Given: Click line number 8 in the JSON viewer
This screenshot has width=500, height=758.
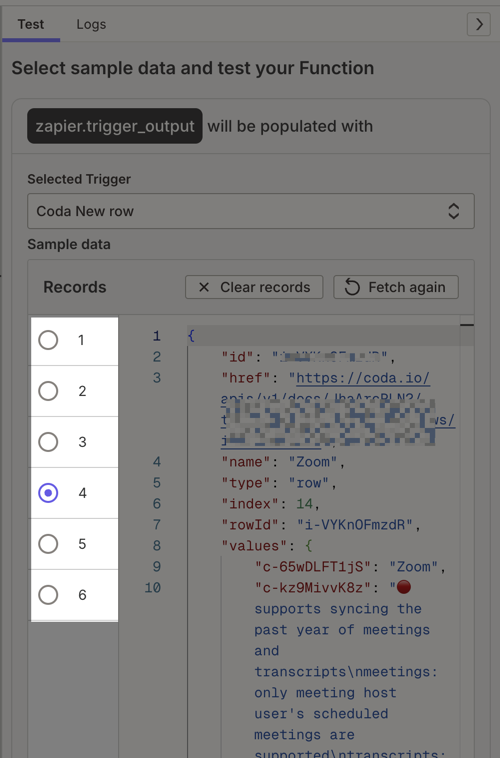Looking at the screenshot, I should pyautogui.click(x=157, y=545).
